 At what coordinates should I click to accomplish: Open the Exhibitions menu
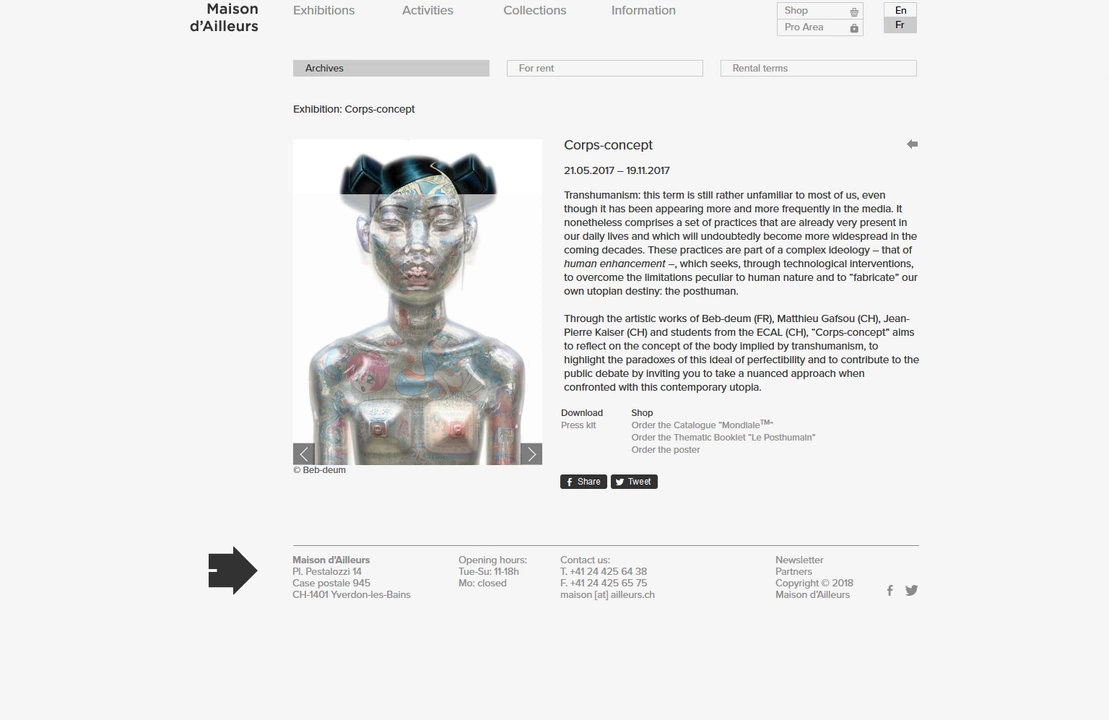point(323,11)
